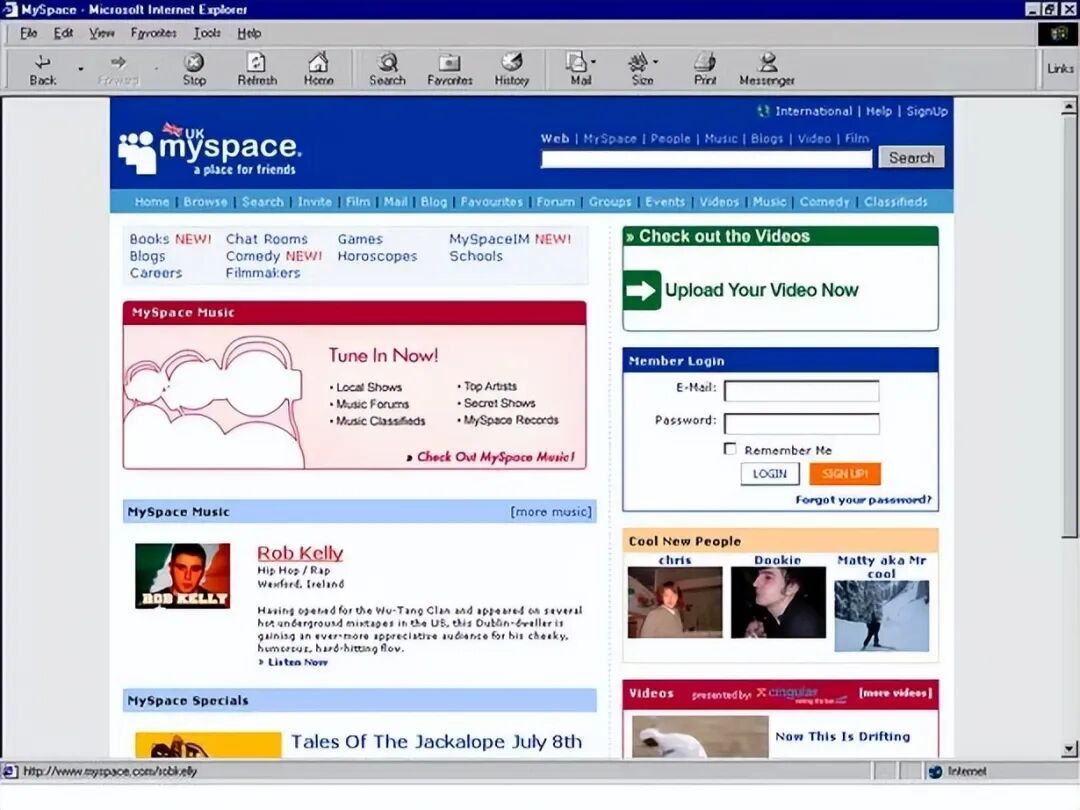Viewport: 1080px width, 810px height.
Task: Open the Rob Kelly artist link
Action: click(300, 553)
